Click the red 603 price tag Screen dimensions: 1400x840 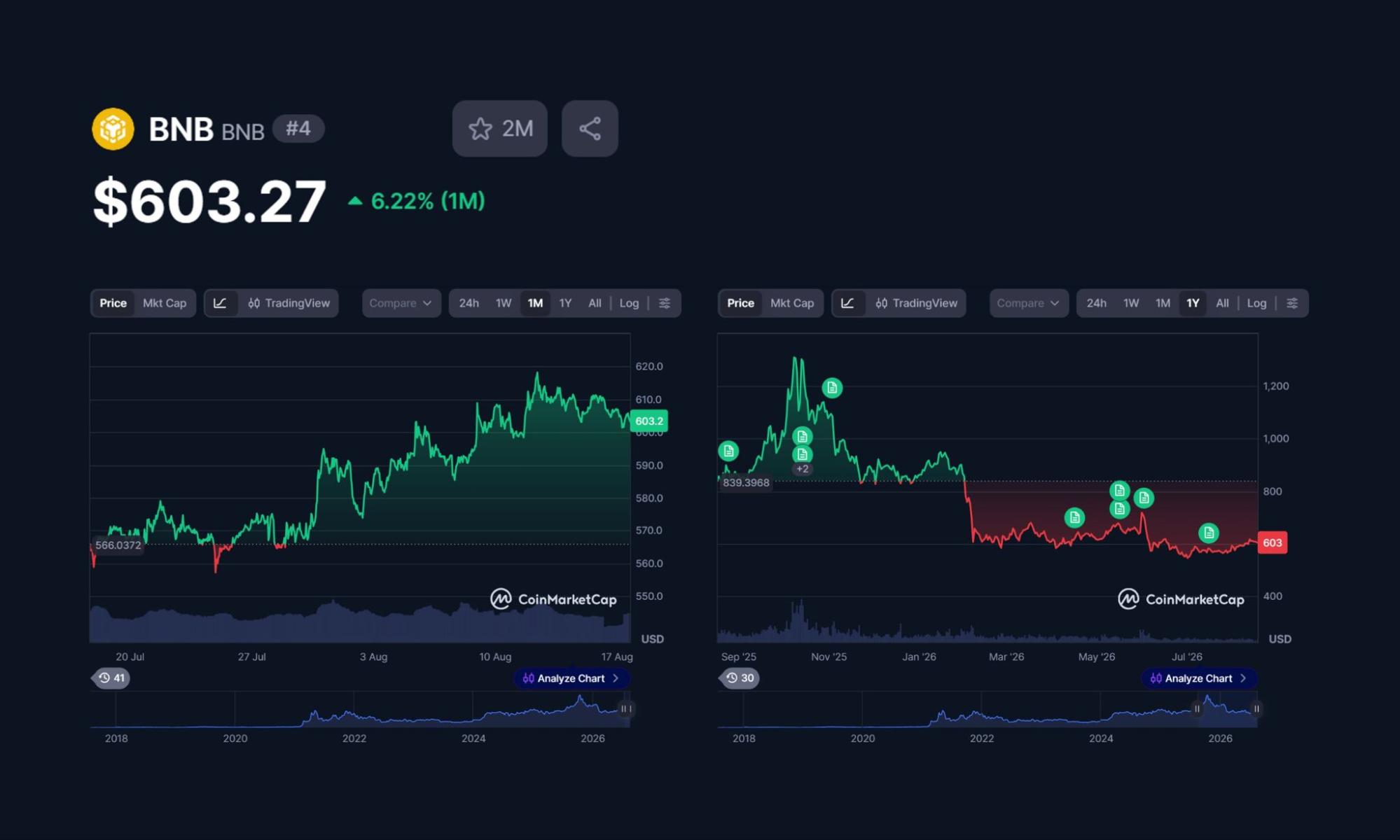[1273, 542]
